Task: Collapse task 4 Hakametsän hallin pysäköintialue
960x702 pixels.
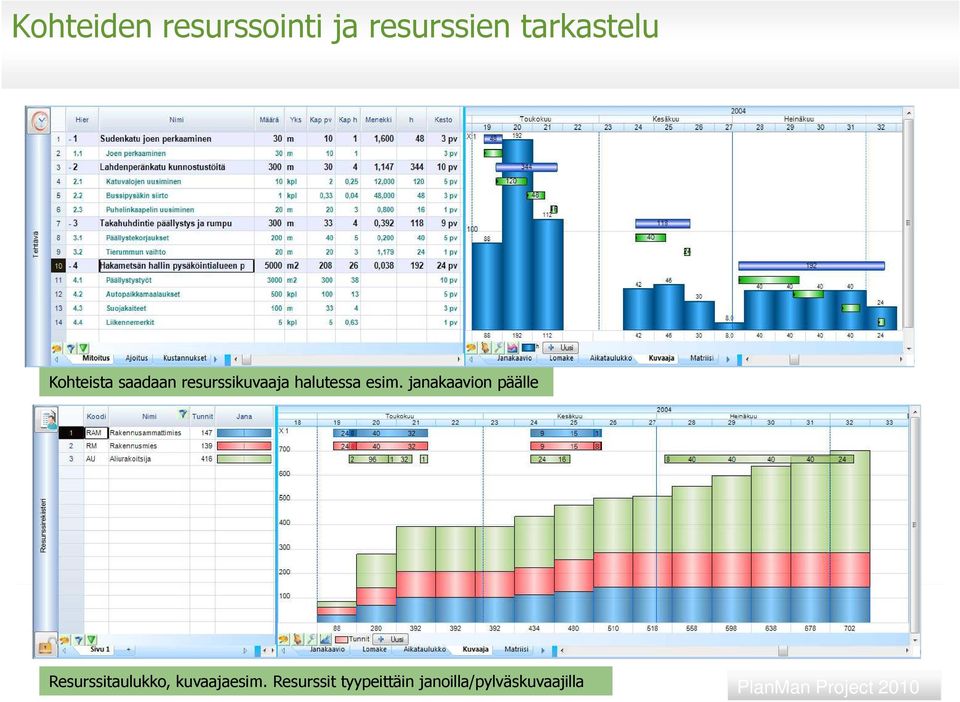Action: click(70, 266)
